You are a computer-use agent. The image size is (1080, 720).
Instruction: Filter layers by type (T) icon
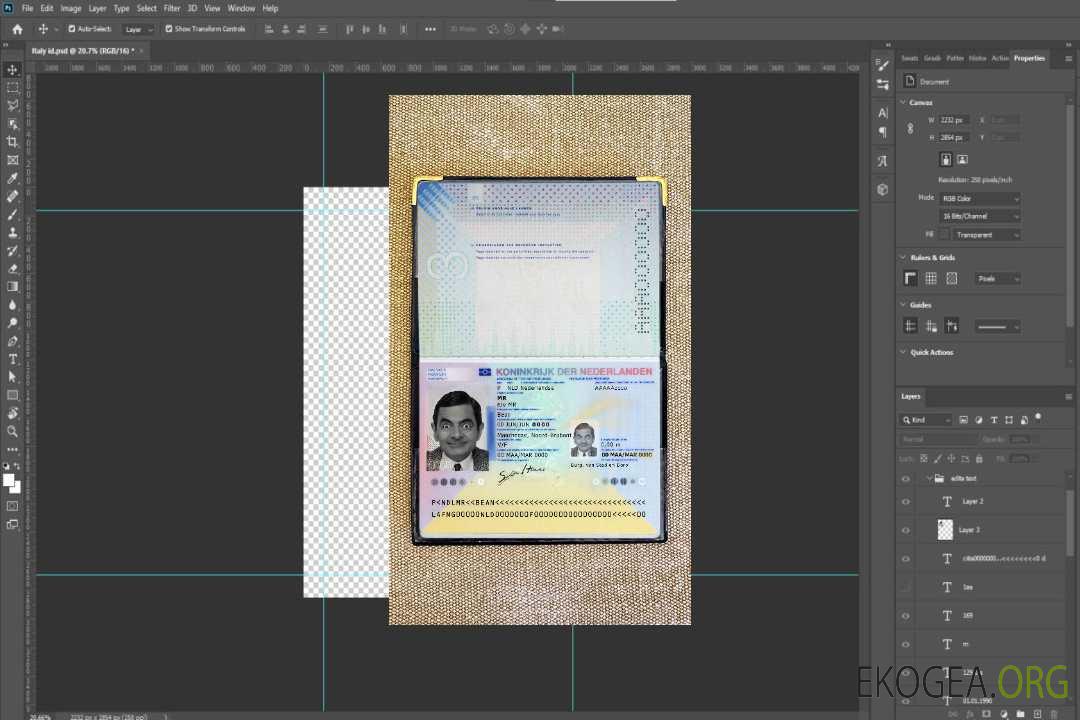pyautogui.click(x=994, y=420)
